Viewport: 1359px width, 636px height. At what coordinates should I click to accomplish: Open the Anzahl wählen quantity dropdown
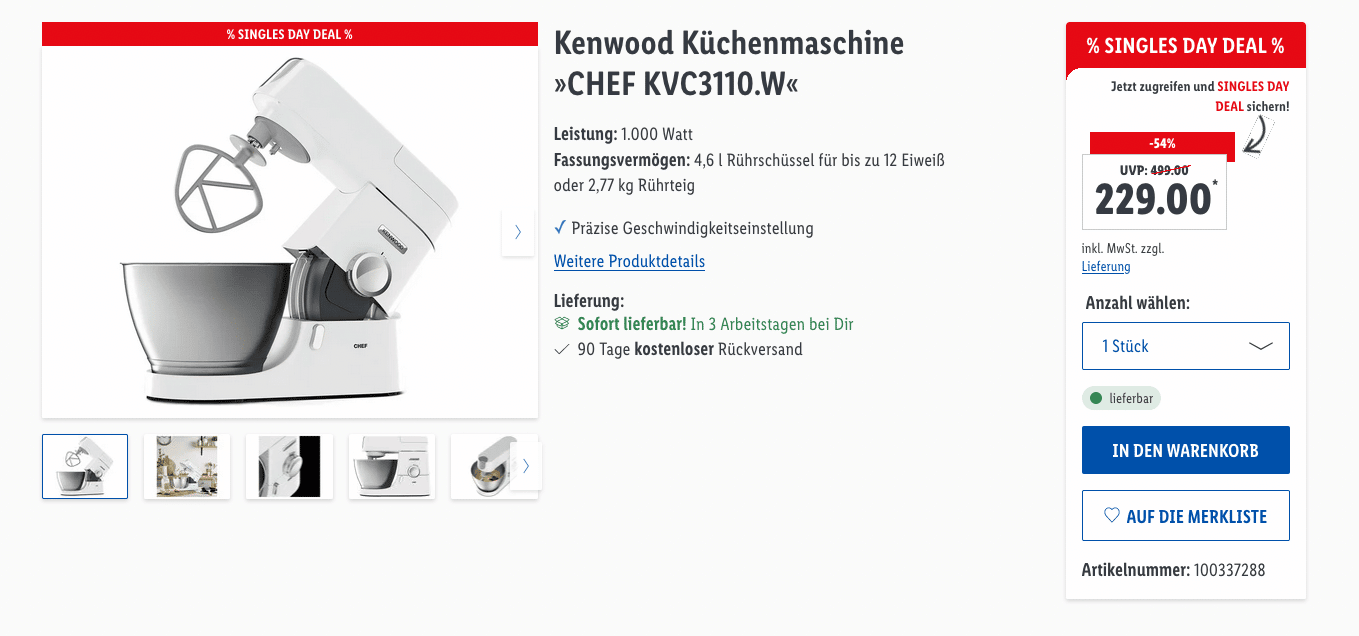[1186, 346]
